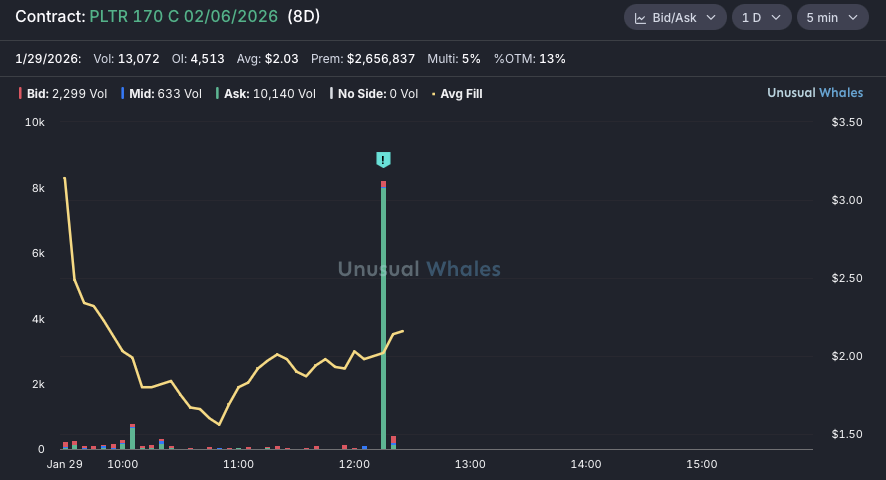
Task: Open the Unusual Whales link above chart
Action: (x=815, y=93)
